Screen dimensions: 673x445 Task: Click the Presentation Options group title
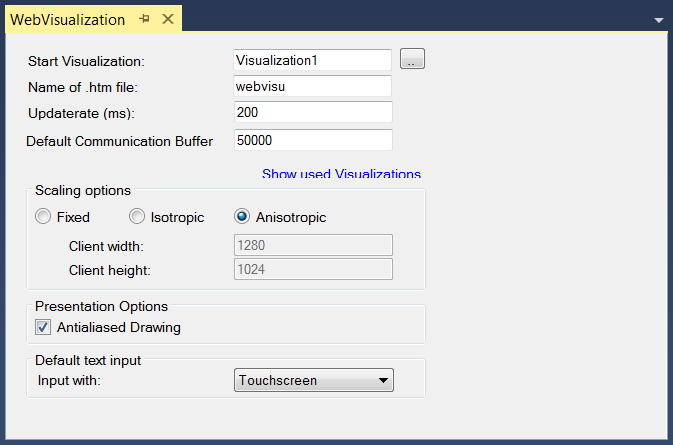coord(101,306)
